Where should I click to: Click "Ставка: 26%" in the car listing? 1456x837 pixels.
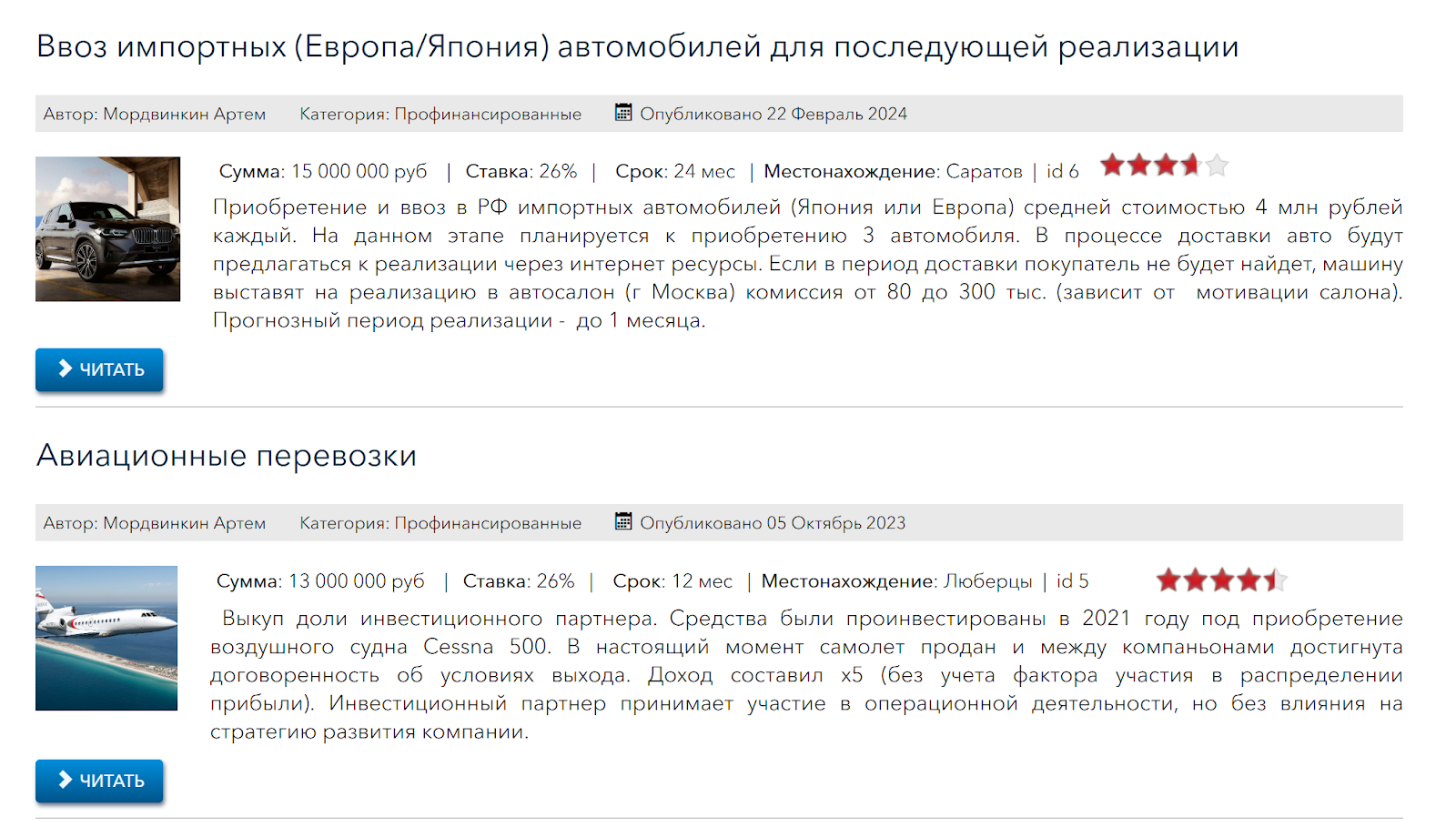tap(521, 171)
